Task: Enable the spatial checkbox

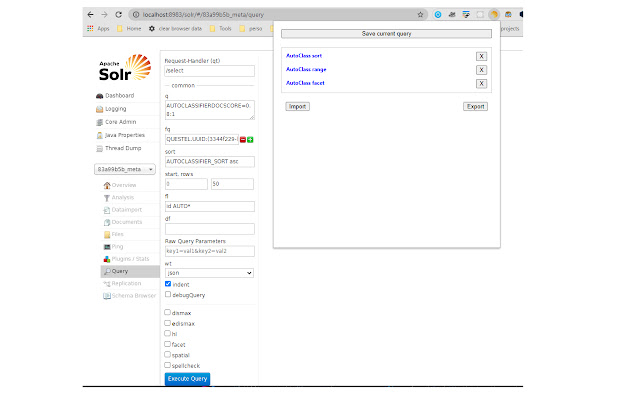Action: [x=167, y=355]
